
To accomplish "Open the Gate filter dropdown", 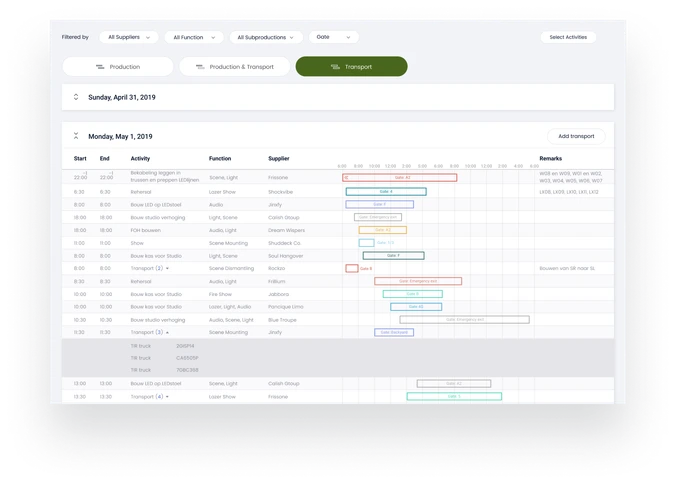I will pos(333,37).
